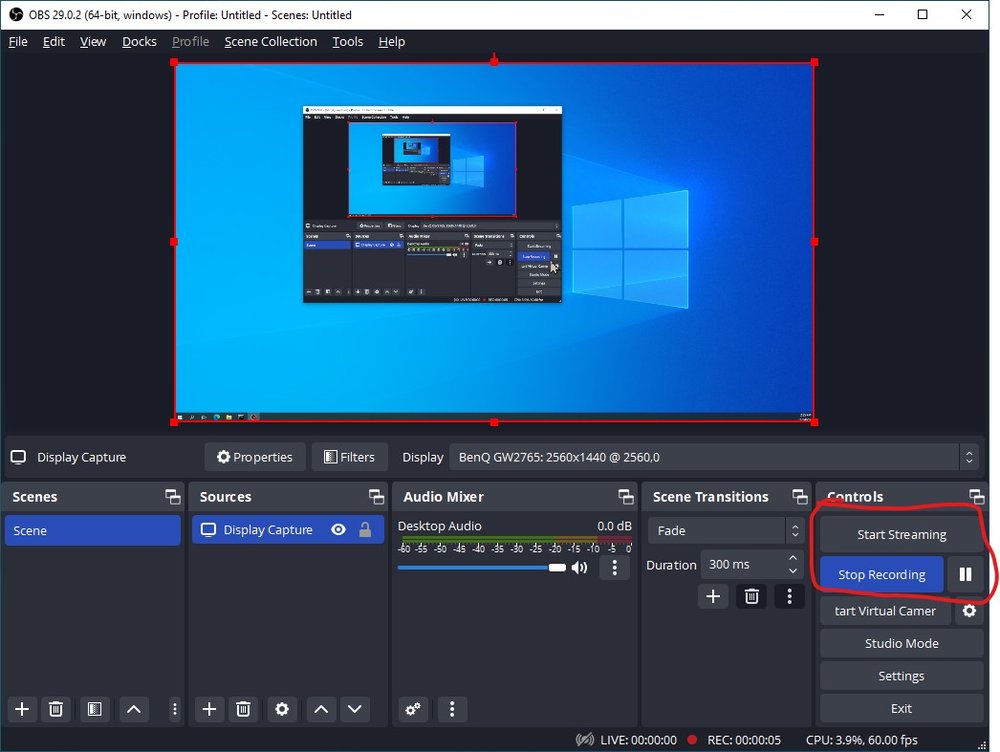Open scene filters from the Scenes toolbar

[94, 709]
